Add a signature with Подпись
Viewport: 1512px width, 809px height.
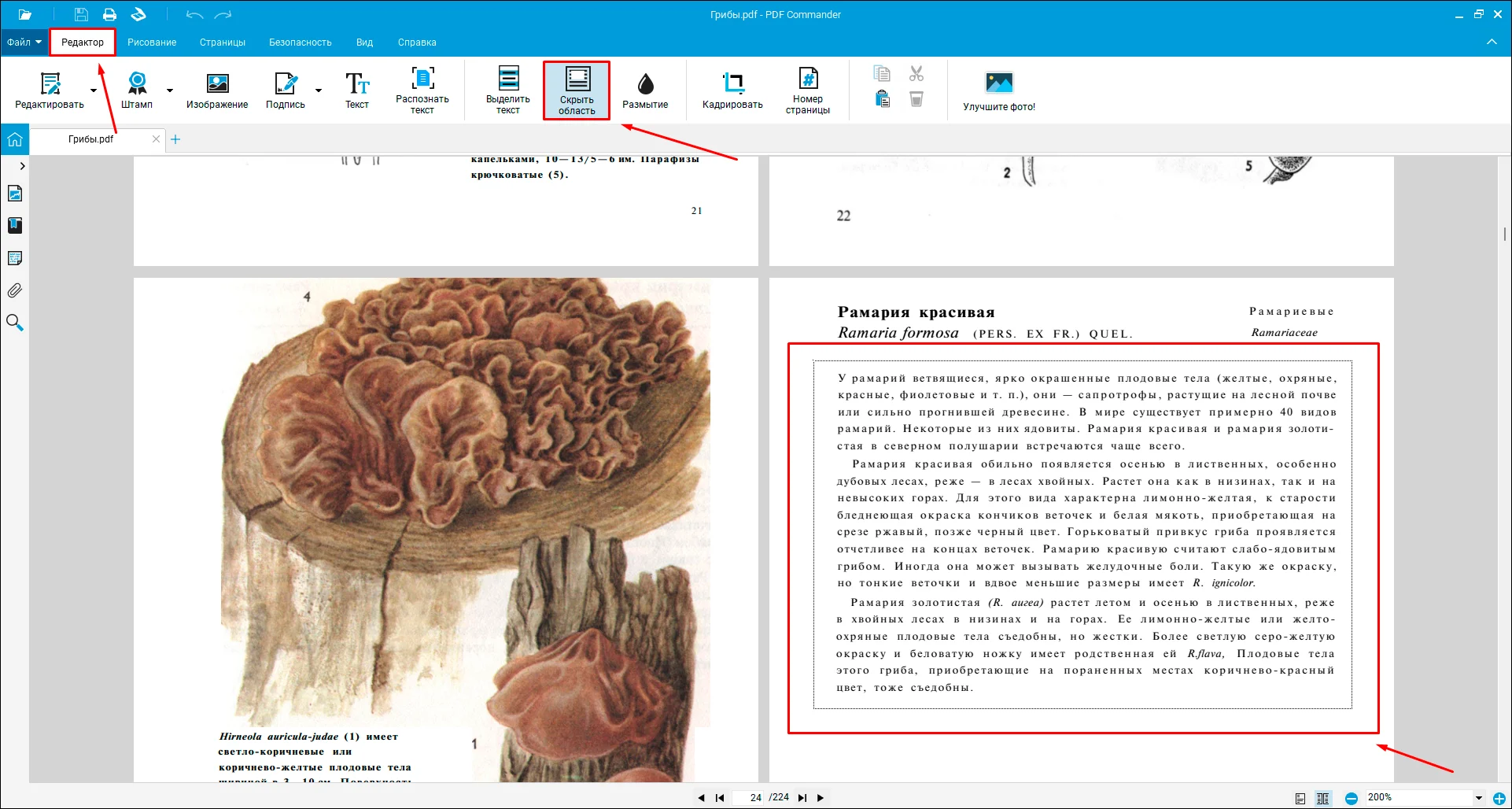(286, 91)
